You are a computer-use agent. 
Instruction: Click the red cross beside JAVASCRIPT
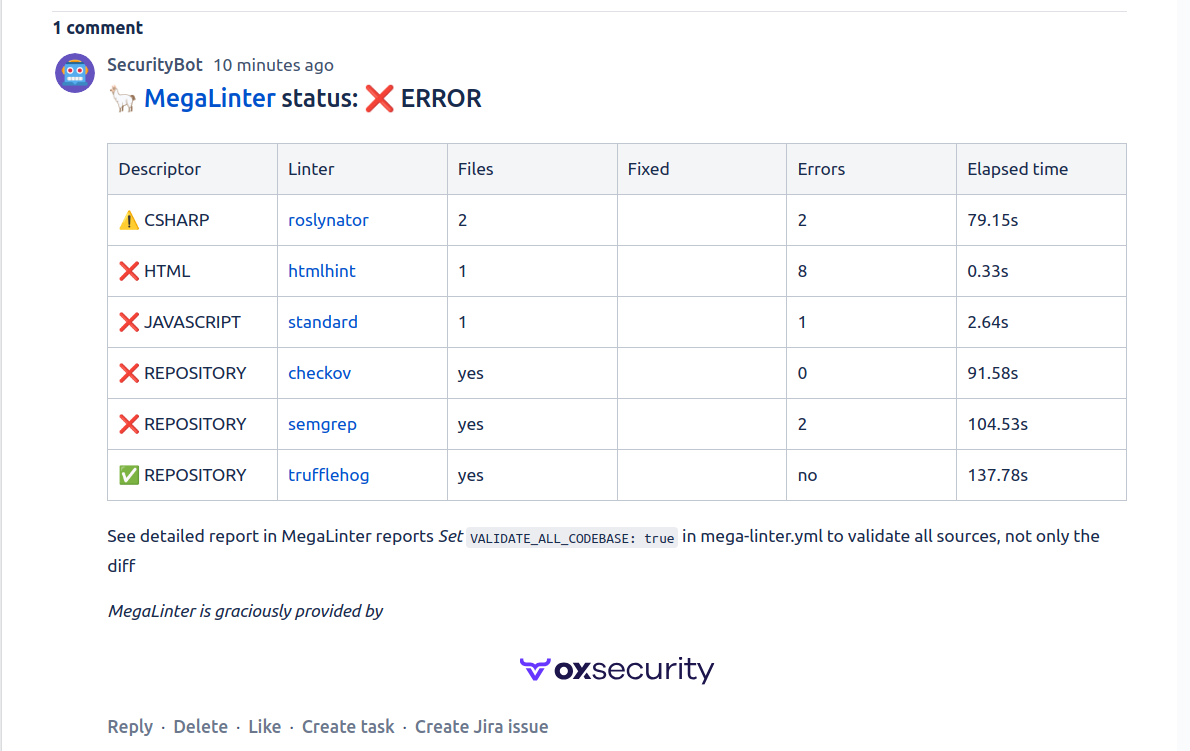(129, 322)
